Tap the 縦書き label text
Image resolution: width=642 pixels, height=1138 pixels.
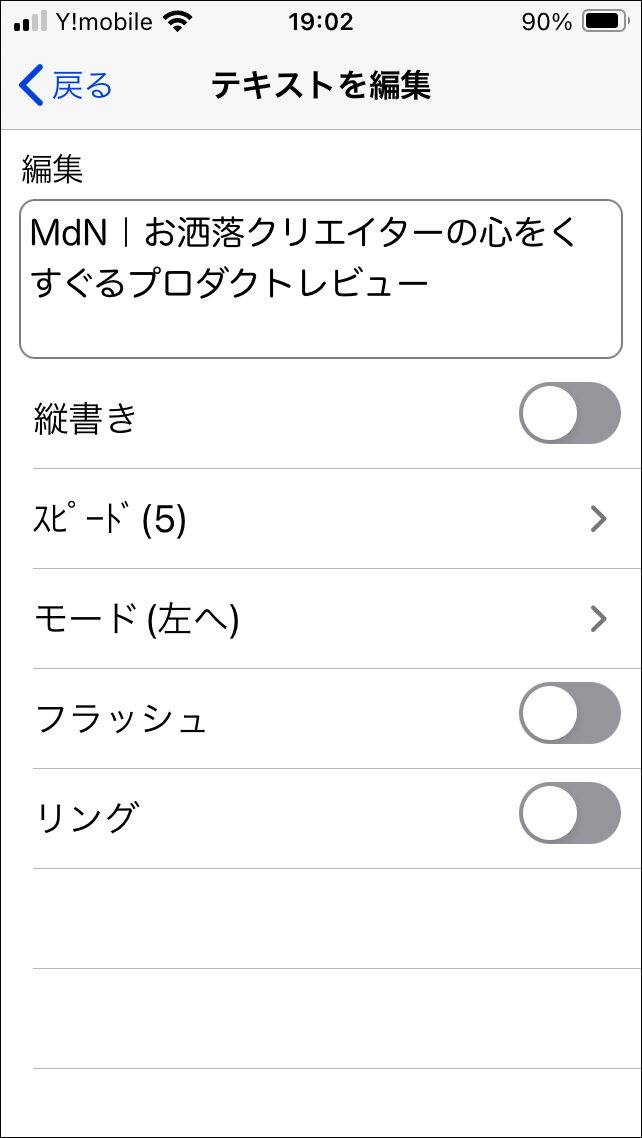click(85, 418)
